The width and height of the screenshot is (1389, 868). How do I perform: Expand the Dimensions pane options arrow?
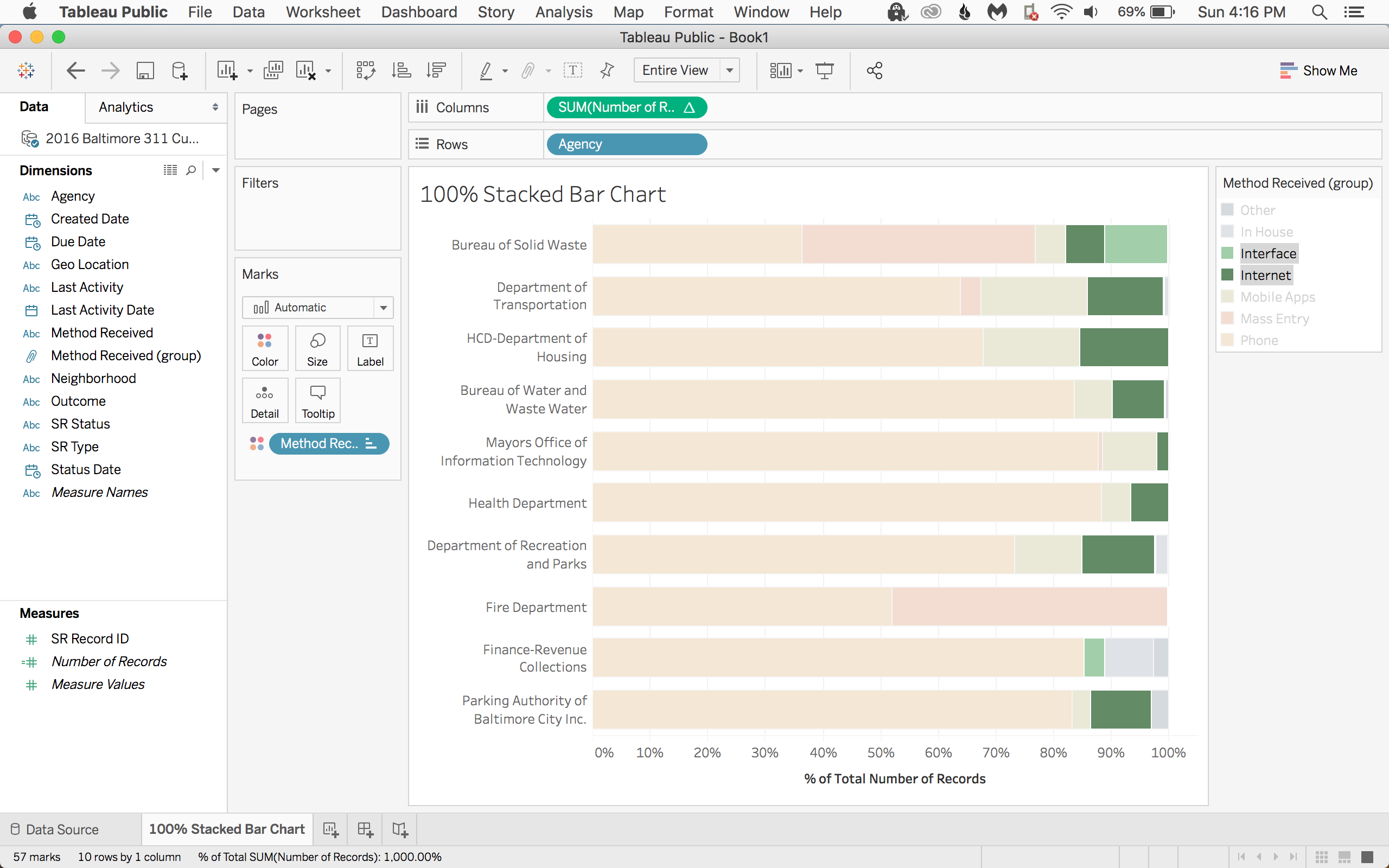216,170
